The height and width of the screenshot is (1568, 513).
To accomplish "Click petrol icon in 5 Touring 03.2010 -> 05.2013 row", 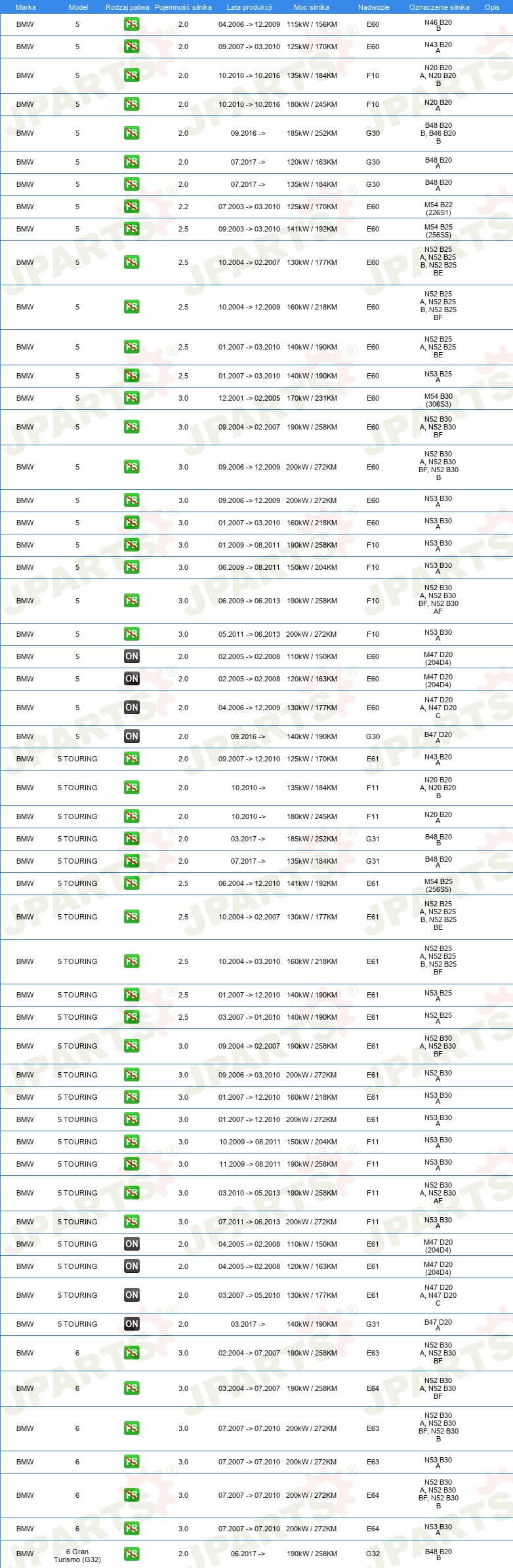I will point(132,1193).
